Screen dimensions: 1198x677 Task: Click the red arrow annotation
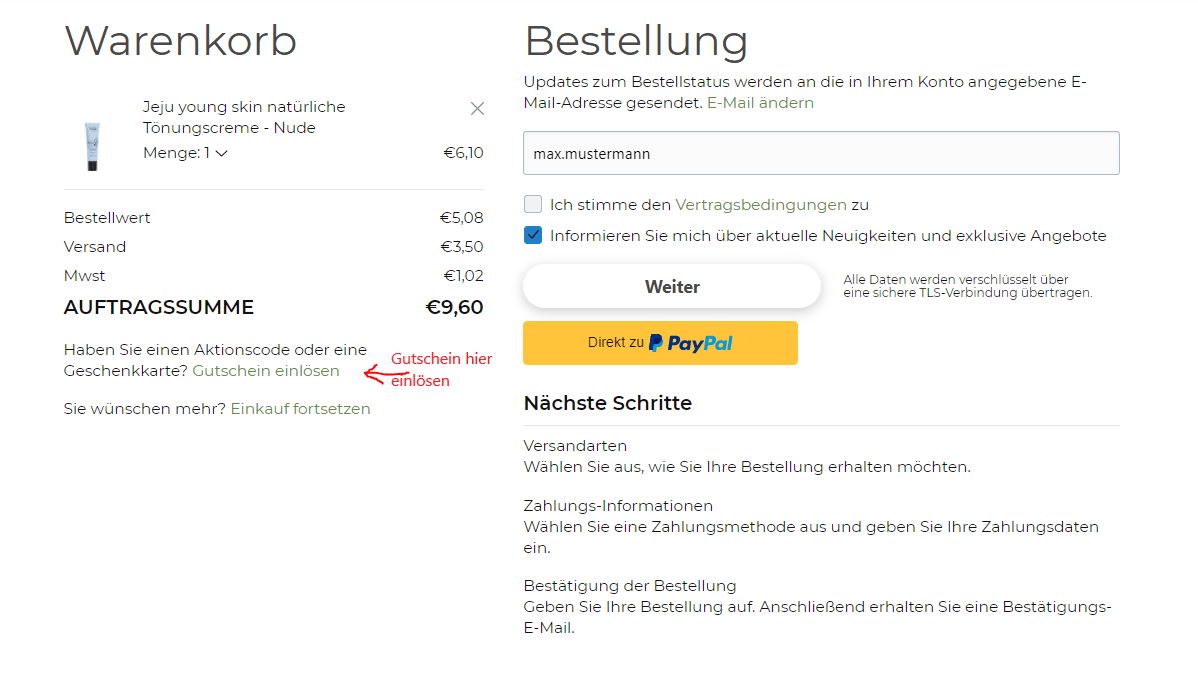point(384,374)
